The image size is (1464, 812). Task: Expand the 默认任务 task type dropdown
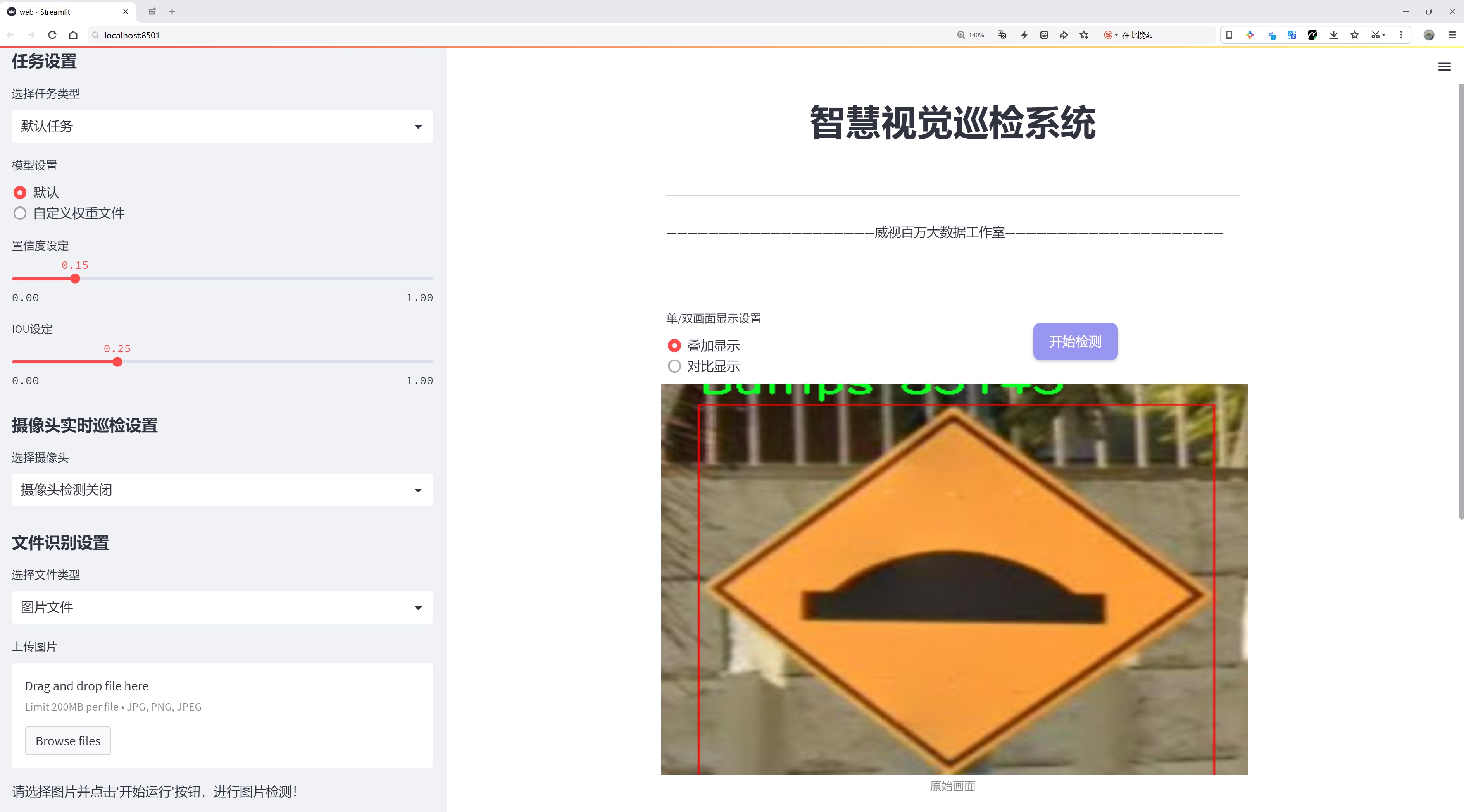click(222, 126)
